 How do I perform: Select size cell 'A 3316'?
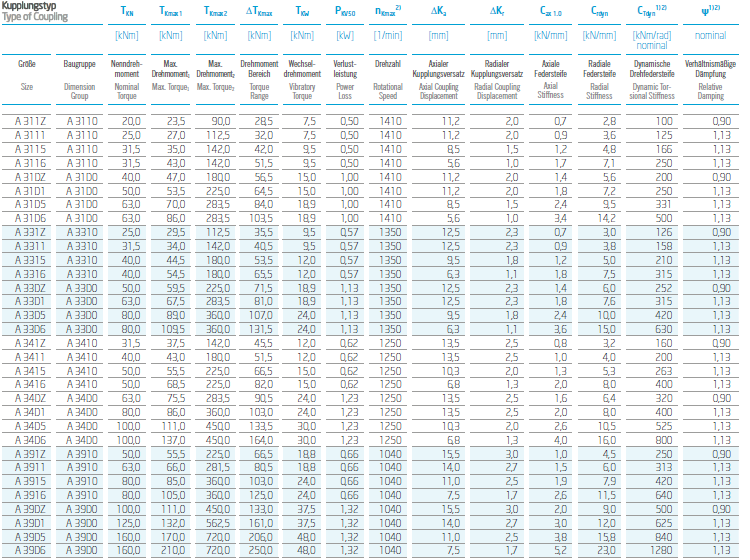point(30,274)
